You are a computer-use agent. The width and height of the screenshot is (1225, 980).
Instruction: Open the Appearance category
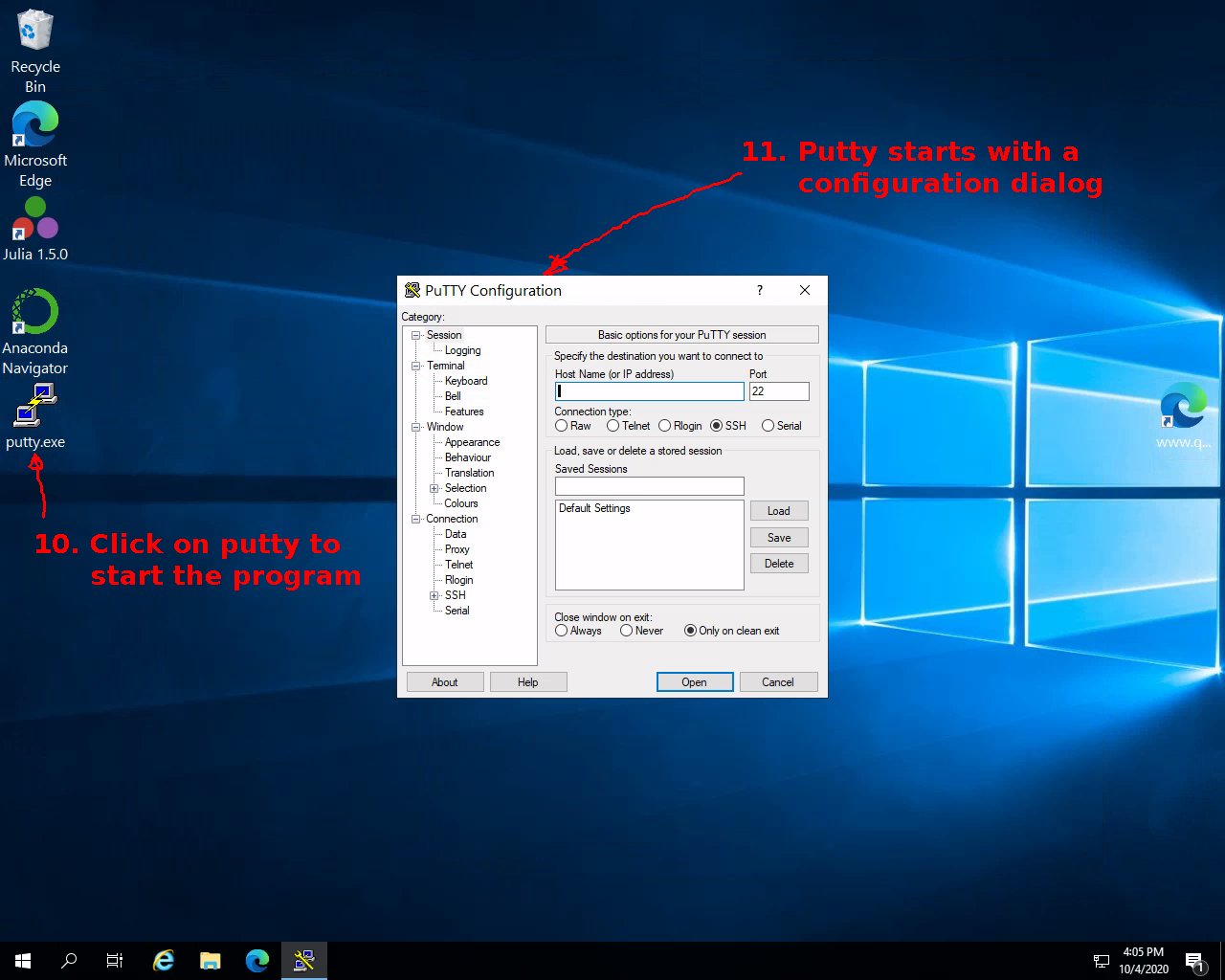pos(472,442)
